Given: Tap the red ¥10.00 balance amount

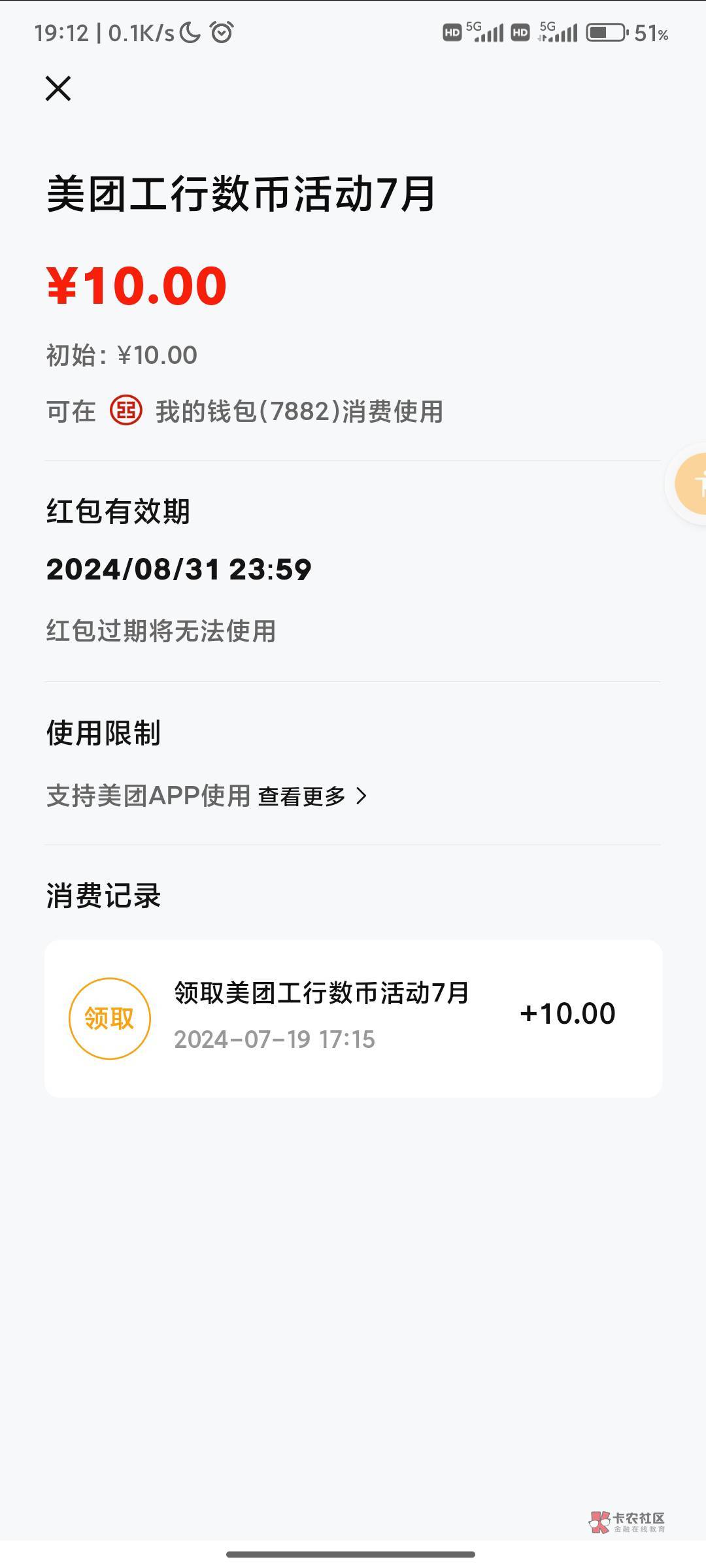Looking at the screenshot, I should [137, 286].
